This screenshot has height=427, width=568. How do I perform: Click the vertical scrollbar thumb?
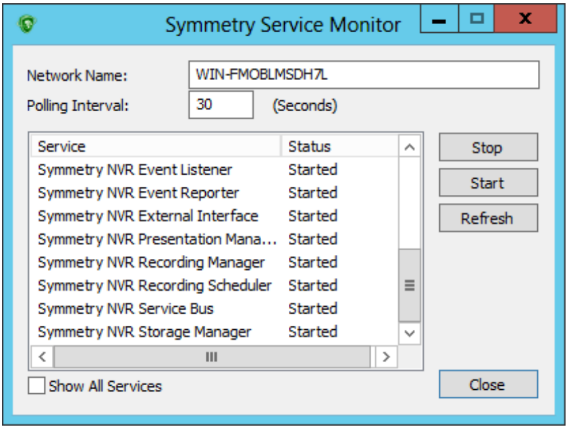[x=410, y=285]
